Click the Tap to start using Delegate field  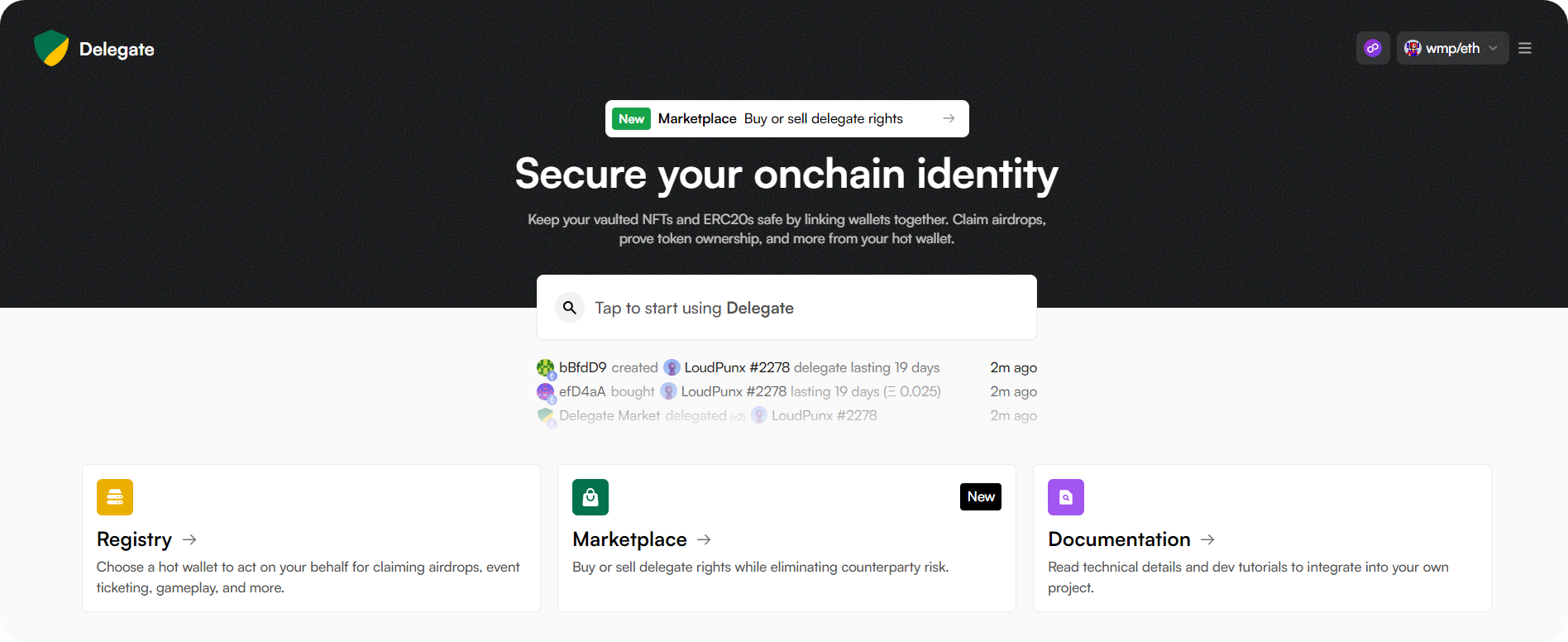point(786,308)
